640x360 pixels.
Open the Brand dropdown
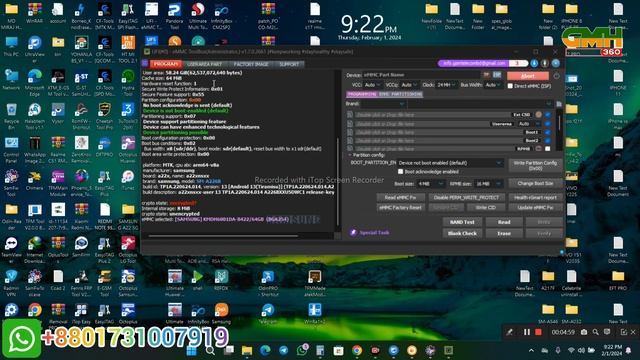pyautogui.click(x=383, y=104)
